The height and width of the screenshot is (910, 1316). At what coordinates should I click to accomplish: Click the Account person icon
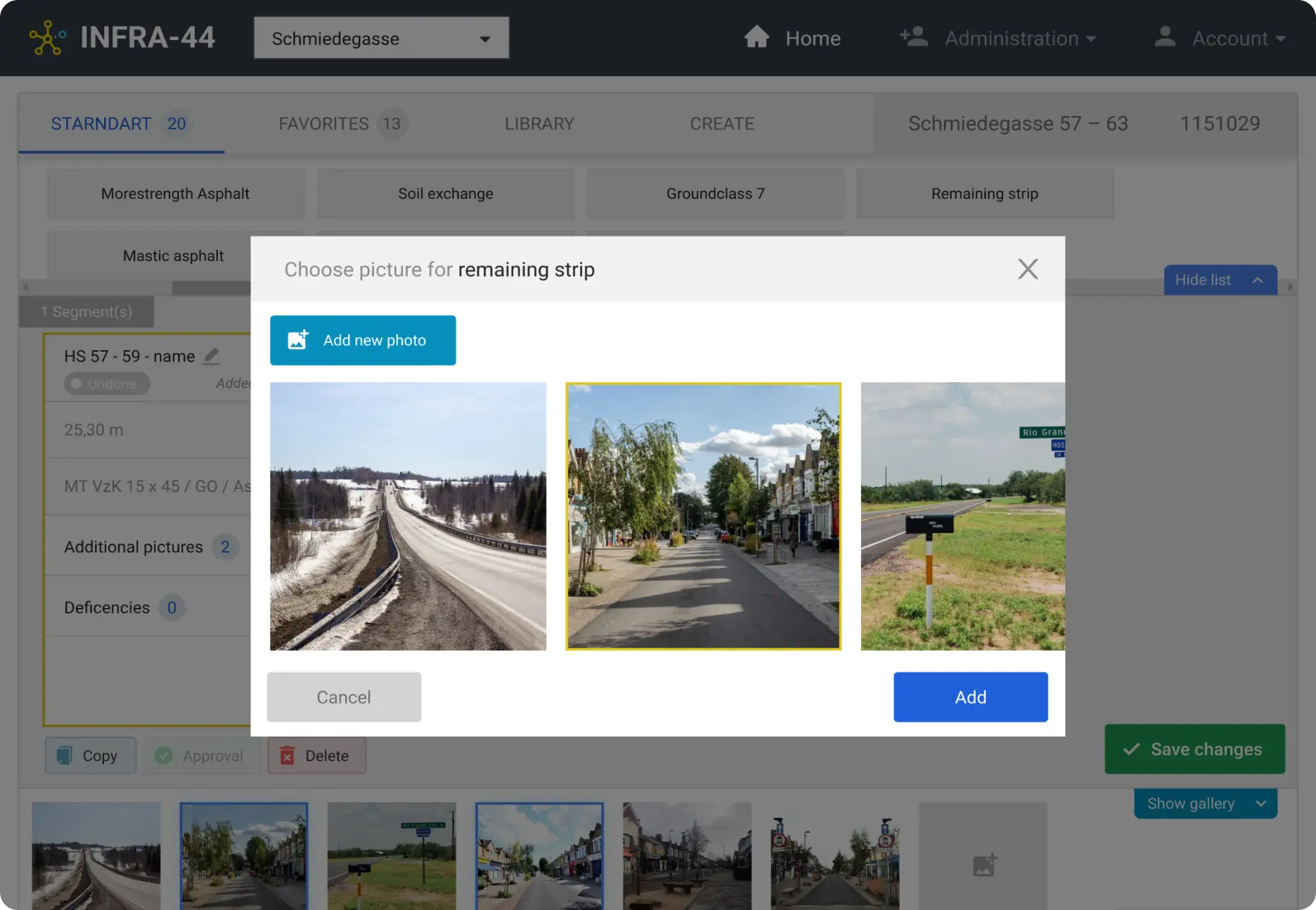click(x=1164, y=36)
